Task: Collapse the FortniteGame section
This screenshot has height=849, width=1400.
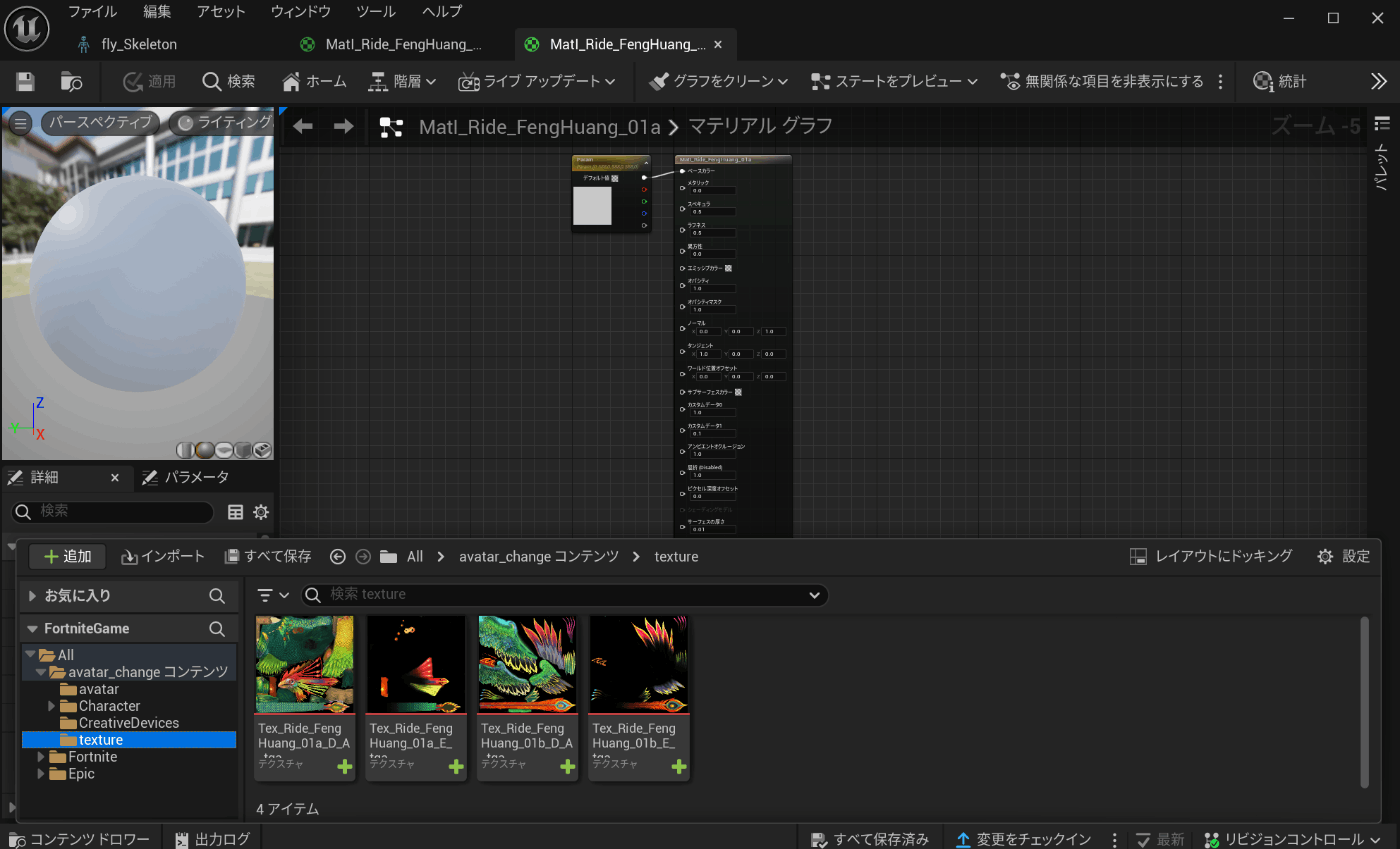Action: pyautogui.click(x=33, y=629)
